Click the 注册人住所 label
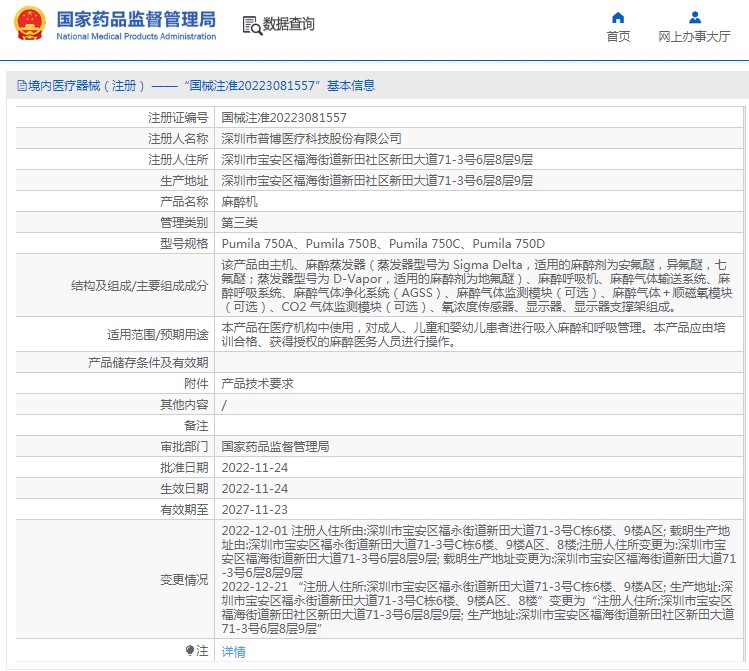 click(x=178, y=160)
